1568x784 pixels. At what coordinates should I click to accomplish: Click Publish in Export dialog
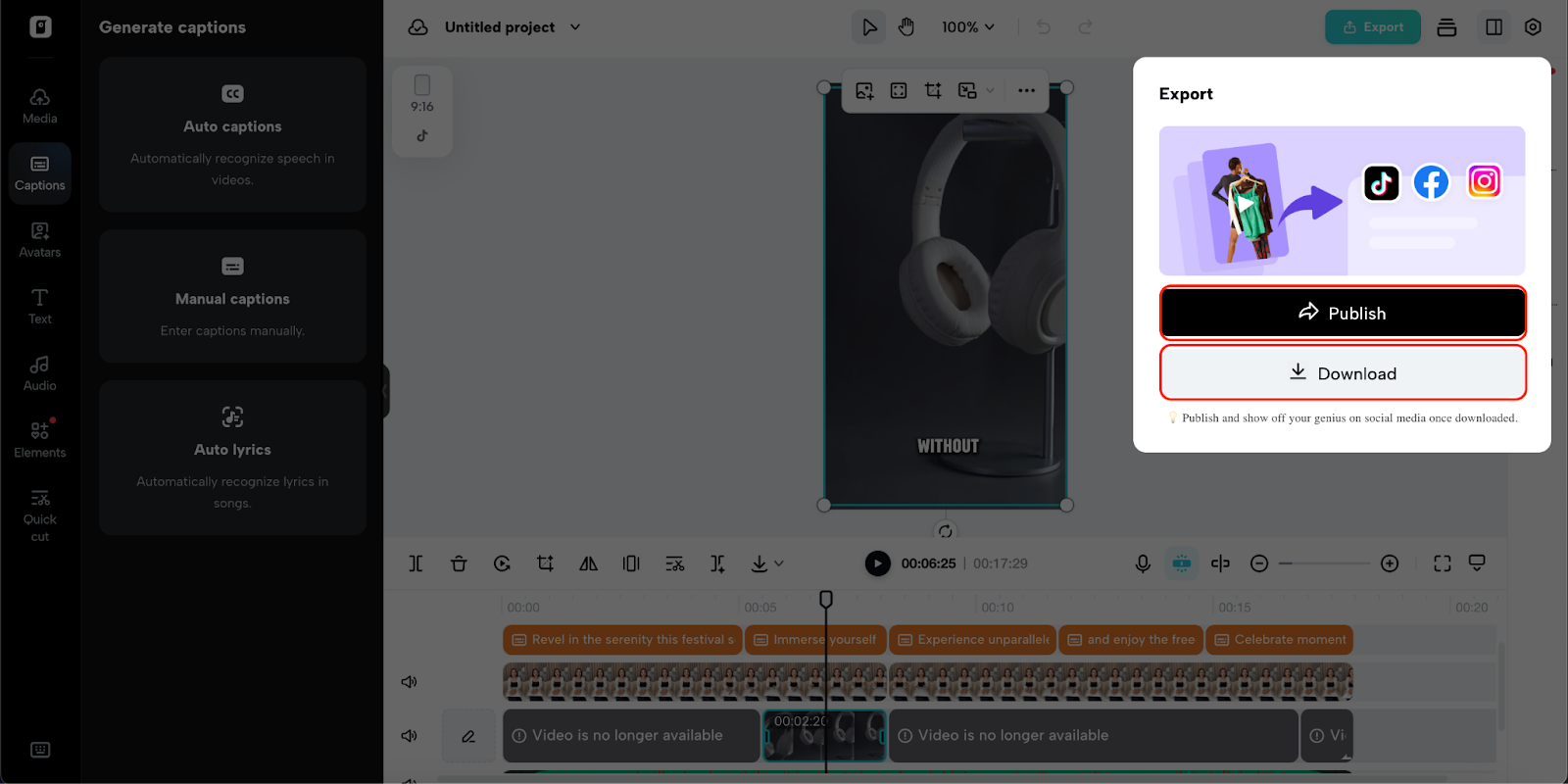pos(1343,313)
